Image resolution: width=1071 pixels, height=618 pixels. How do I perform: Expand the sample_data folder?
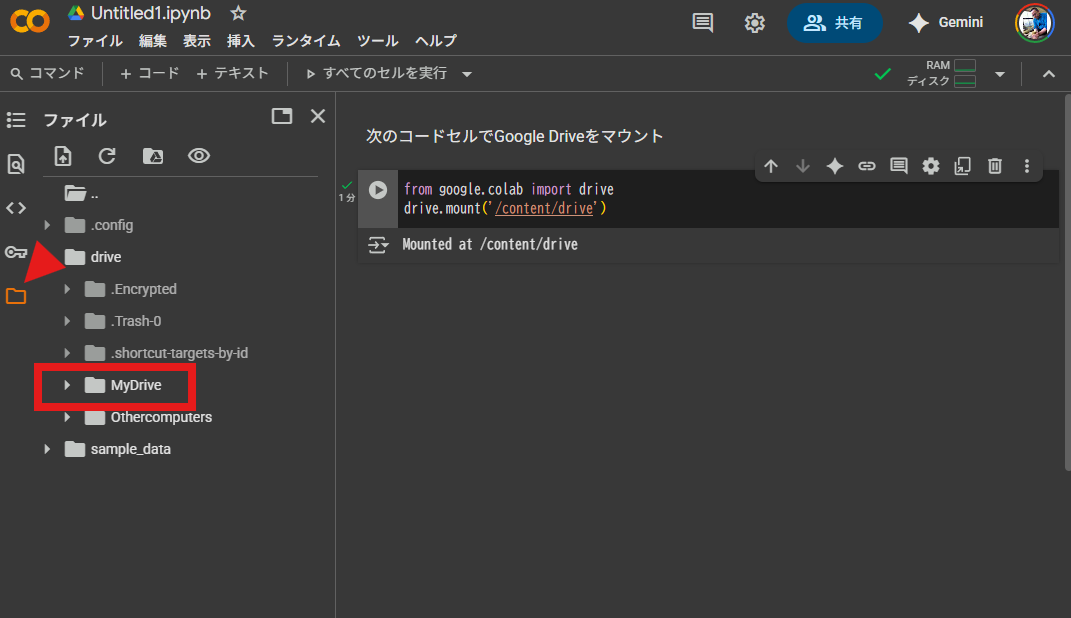[x=47, y=449]
